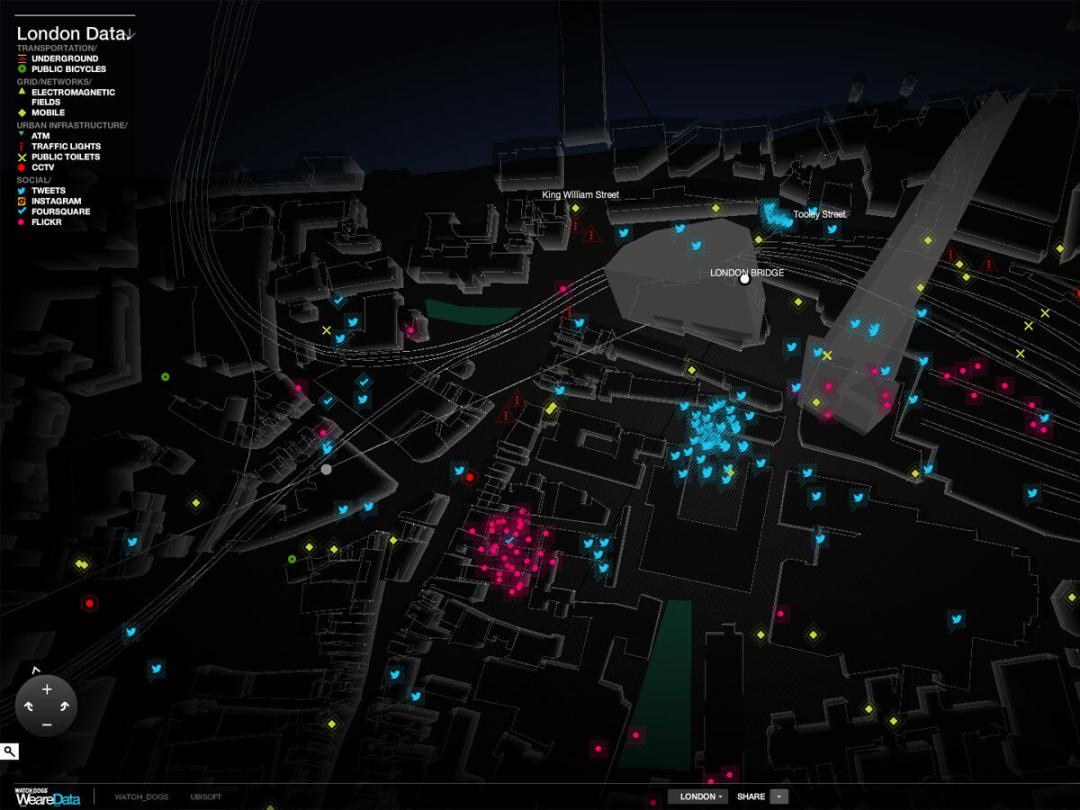
Task: Click the zoom out minus button
Action: [46, 724]
